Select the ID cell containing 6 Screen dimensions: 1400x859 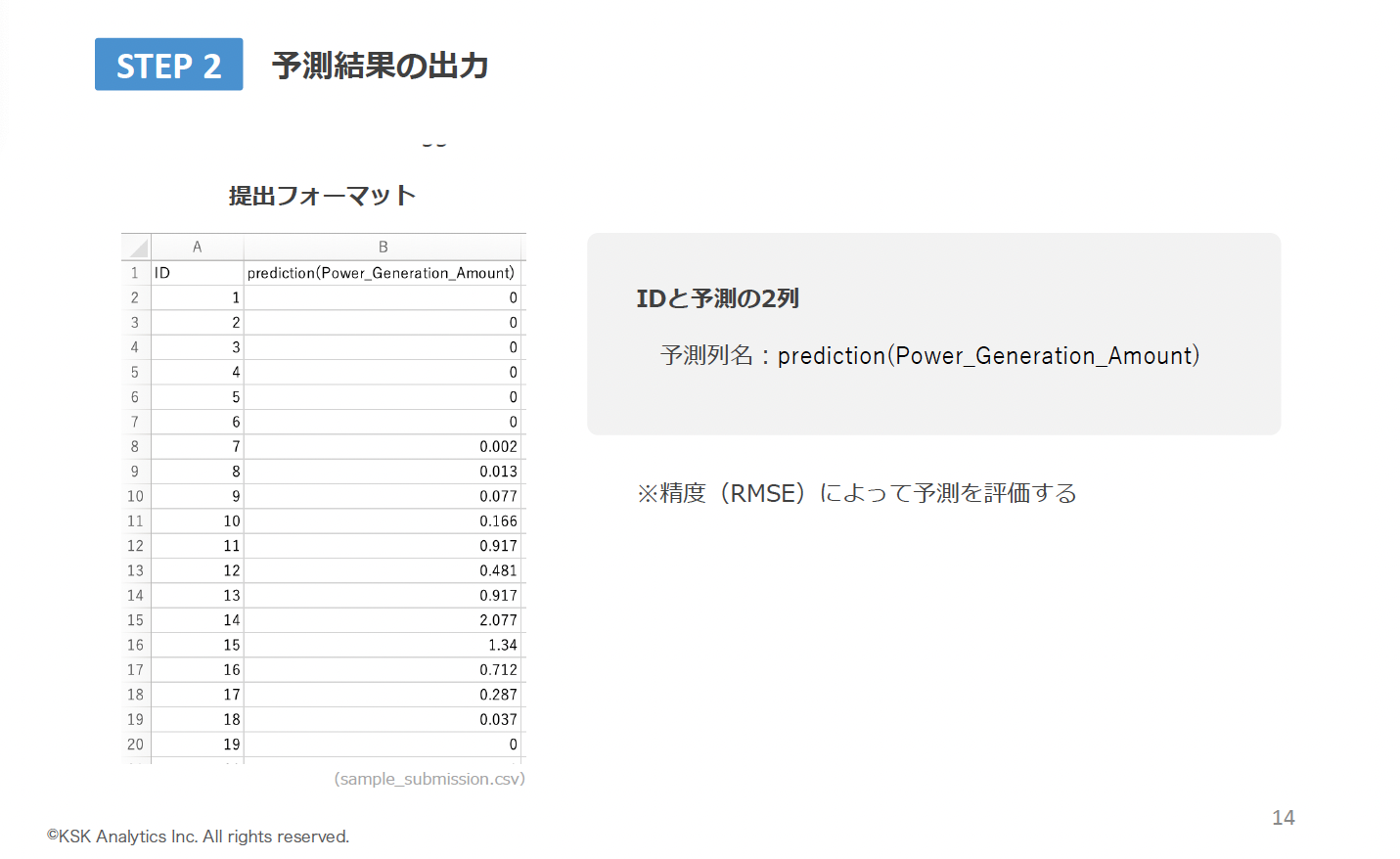[197, 422]
